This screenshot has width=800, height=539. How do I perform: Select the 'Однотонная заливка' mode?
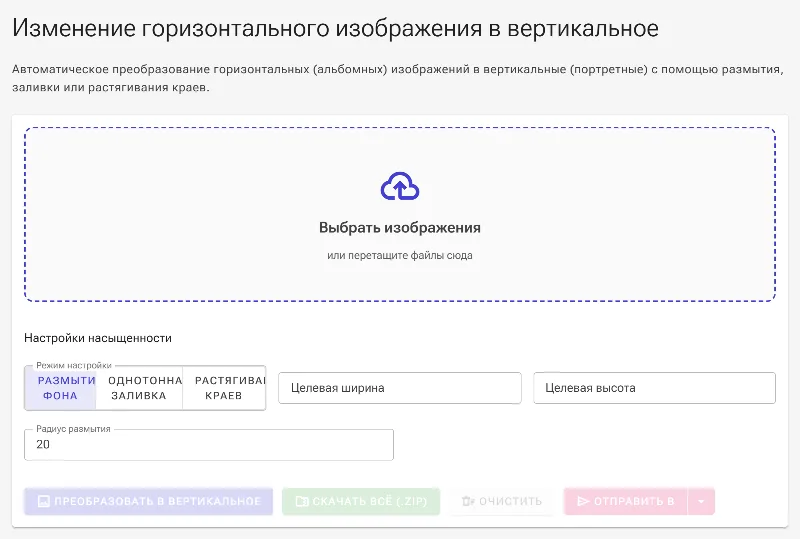pos(139,388)
